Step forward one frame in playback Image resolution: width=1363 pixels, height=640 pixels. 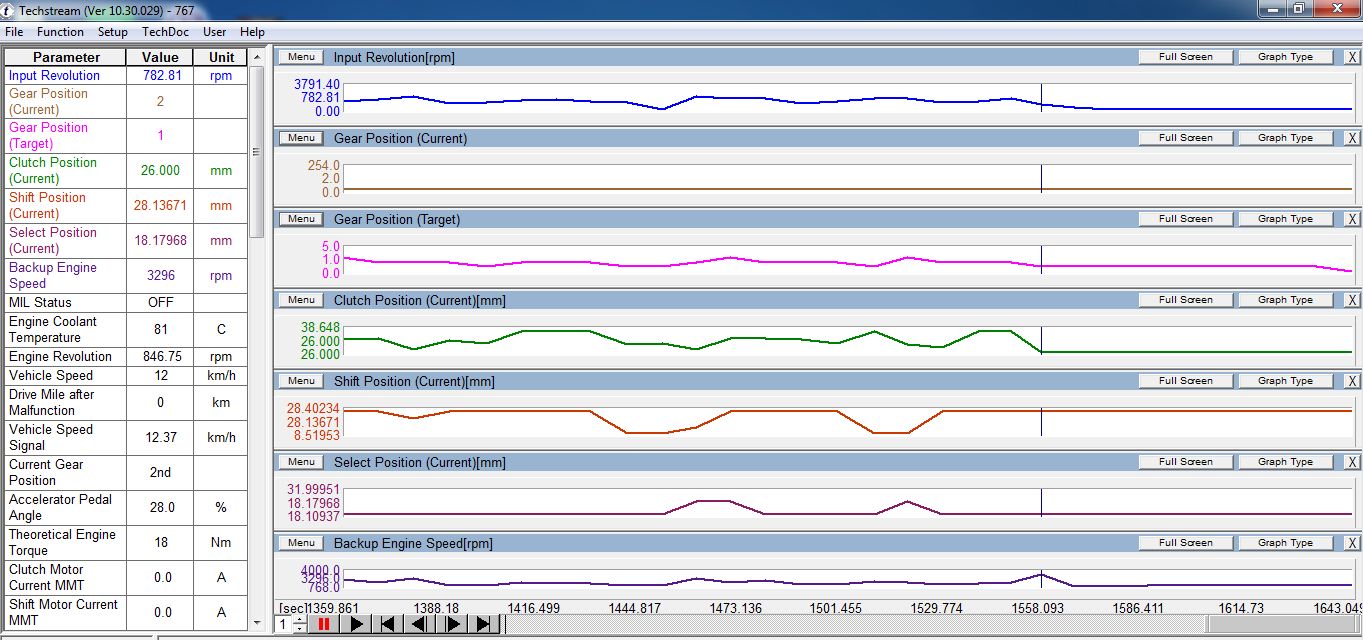tap(452, 624)
